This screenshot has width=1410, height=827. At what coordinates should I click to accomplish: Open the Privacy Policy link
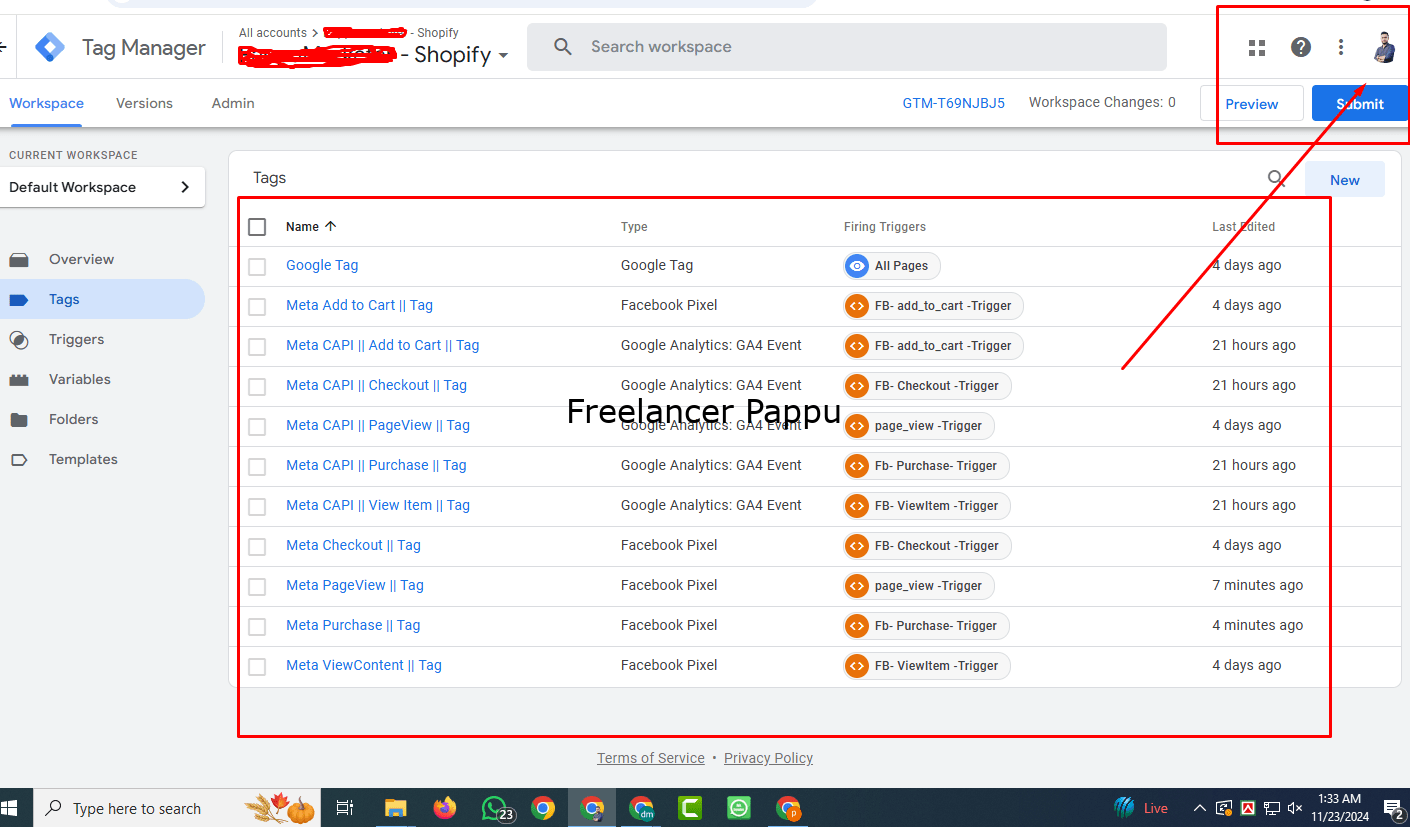coord(768,758)
